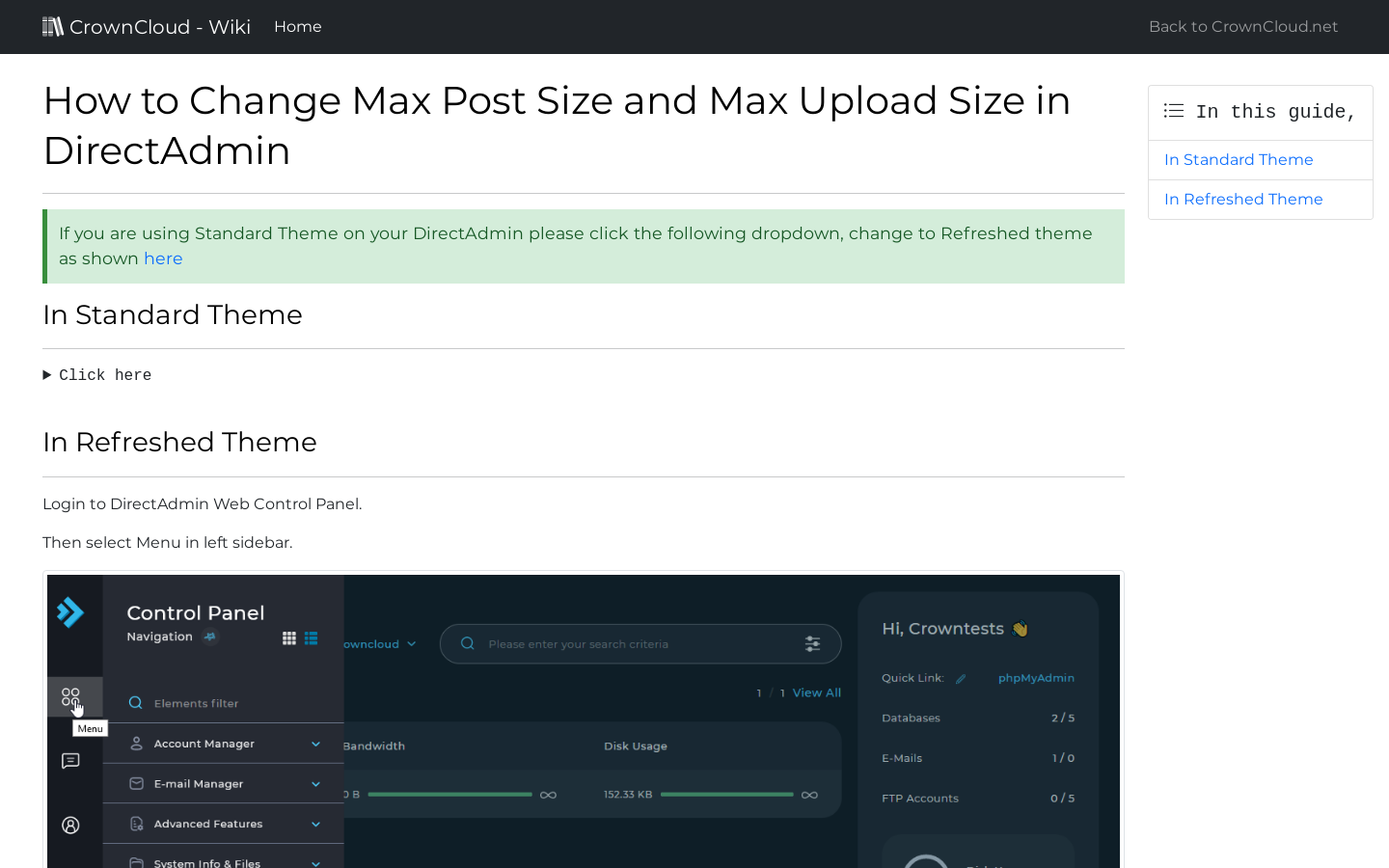Select the Menu icon in DirectAdmin sidebar
The height and width of the screenshot is (868, 1389).
click(x=71, y=696)
